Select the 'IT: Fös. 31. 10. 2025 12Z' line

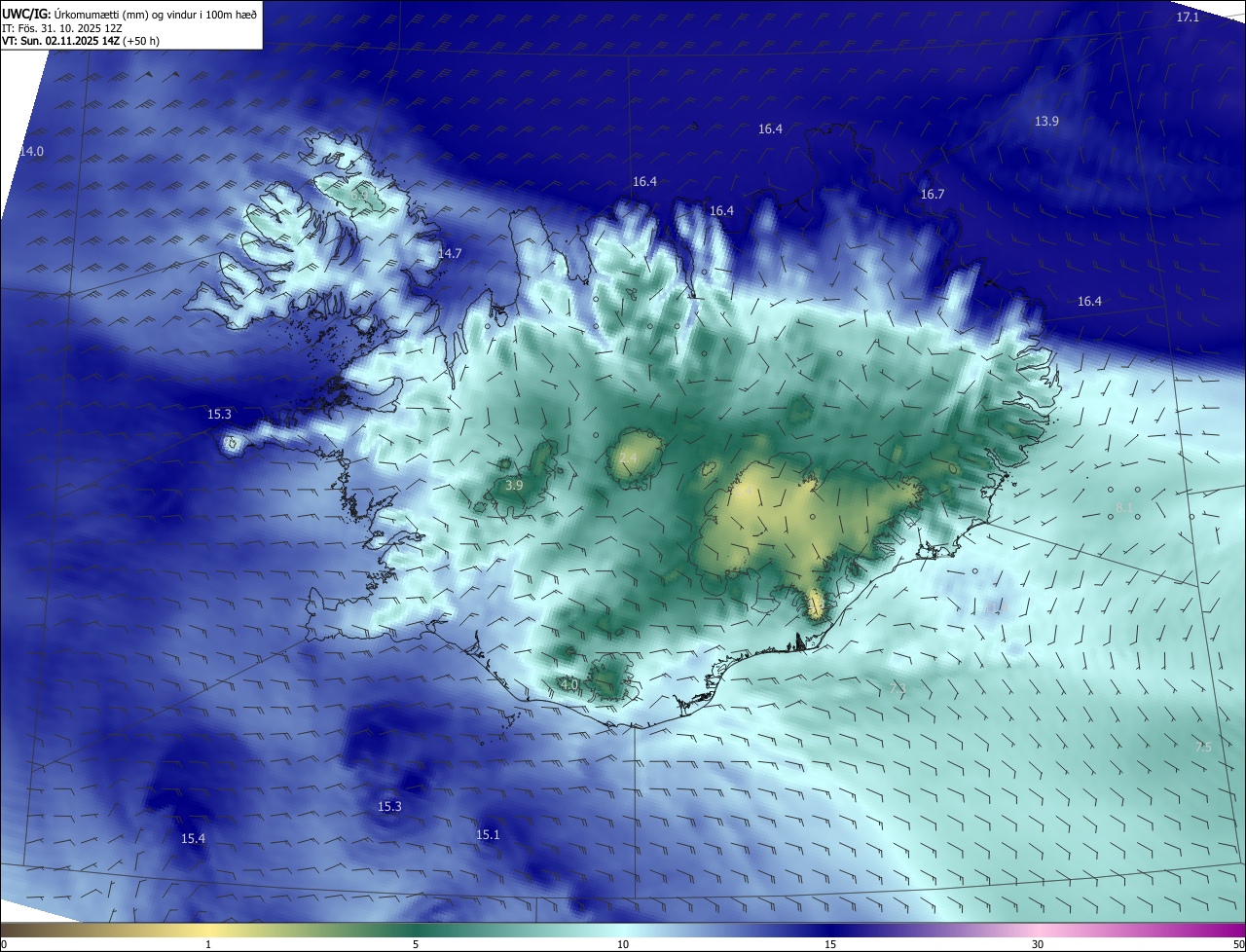click(61, 27)
